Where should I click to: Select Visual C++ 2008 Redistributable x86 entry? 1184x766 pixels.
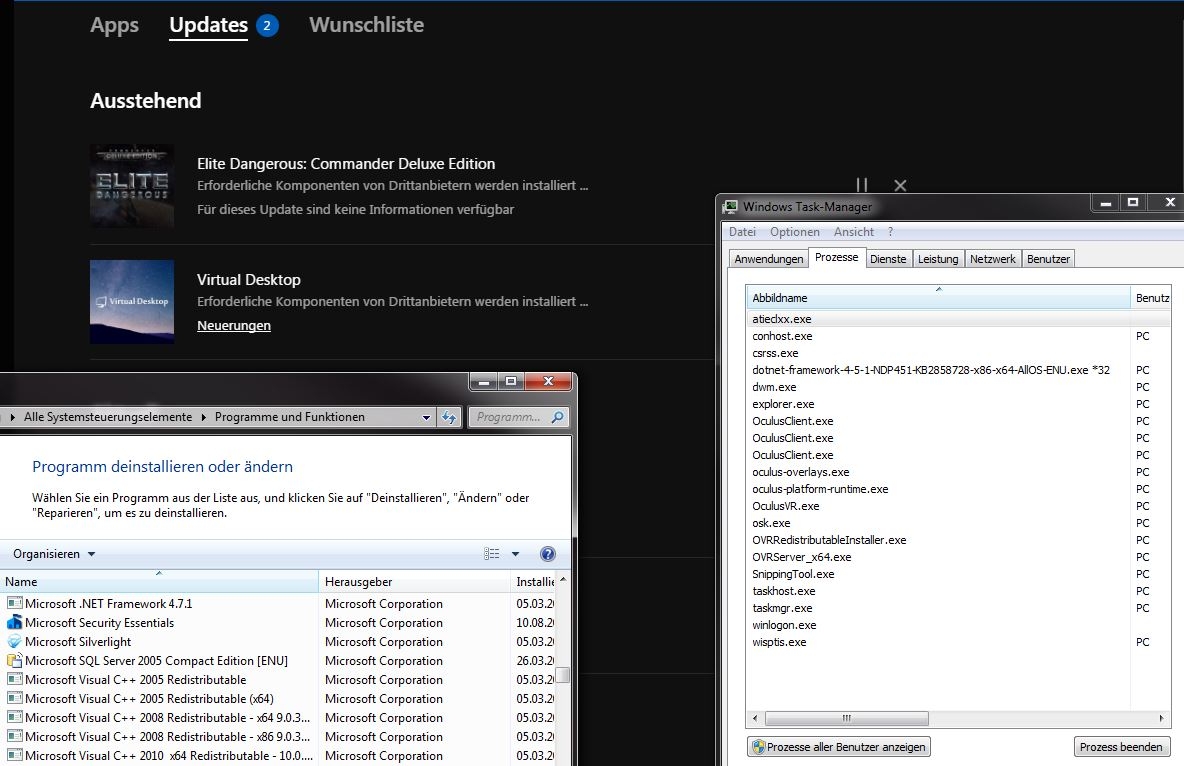coord(168,737)
